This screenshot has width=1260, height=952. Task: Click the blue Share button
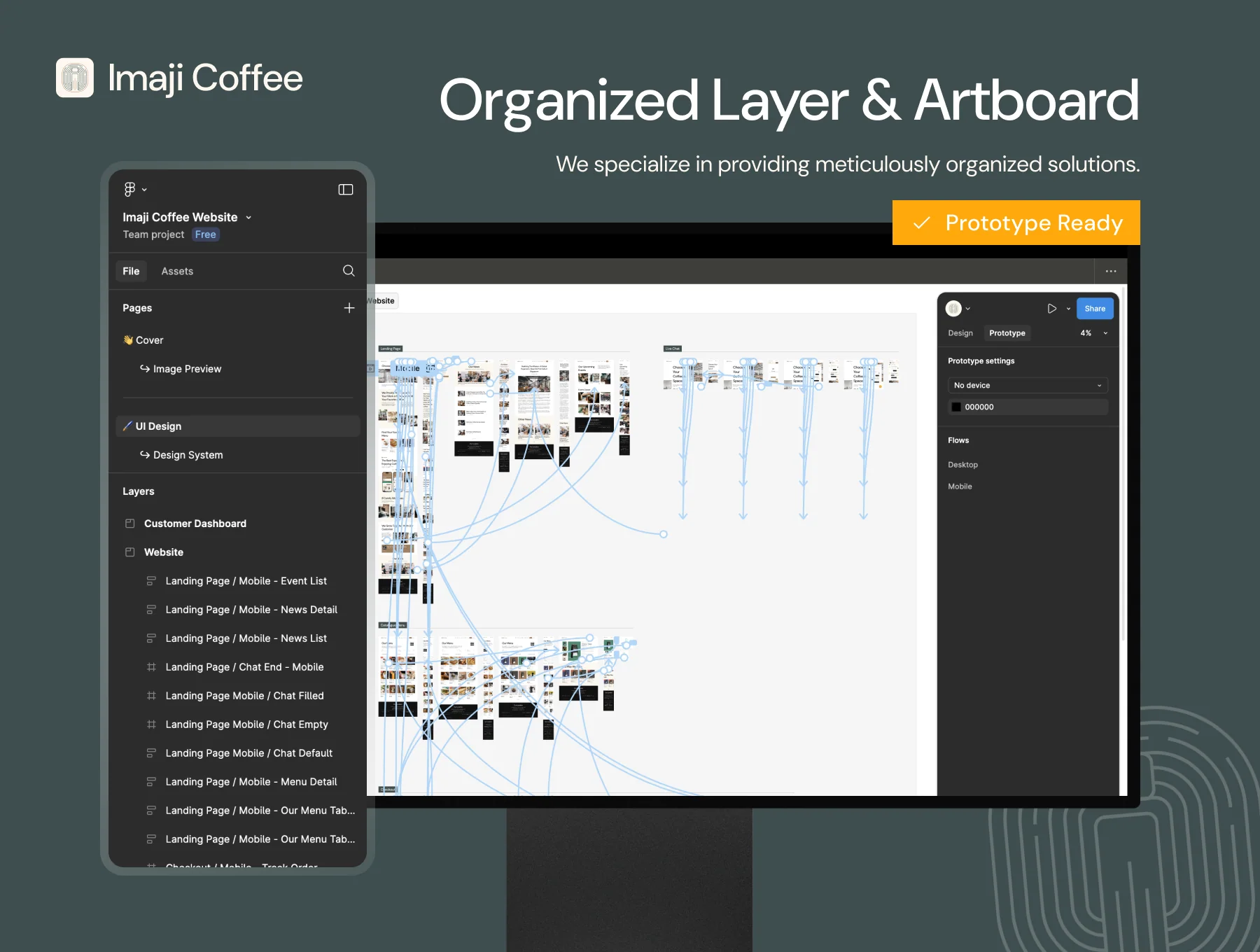1095,309
